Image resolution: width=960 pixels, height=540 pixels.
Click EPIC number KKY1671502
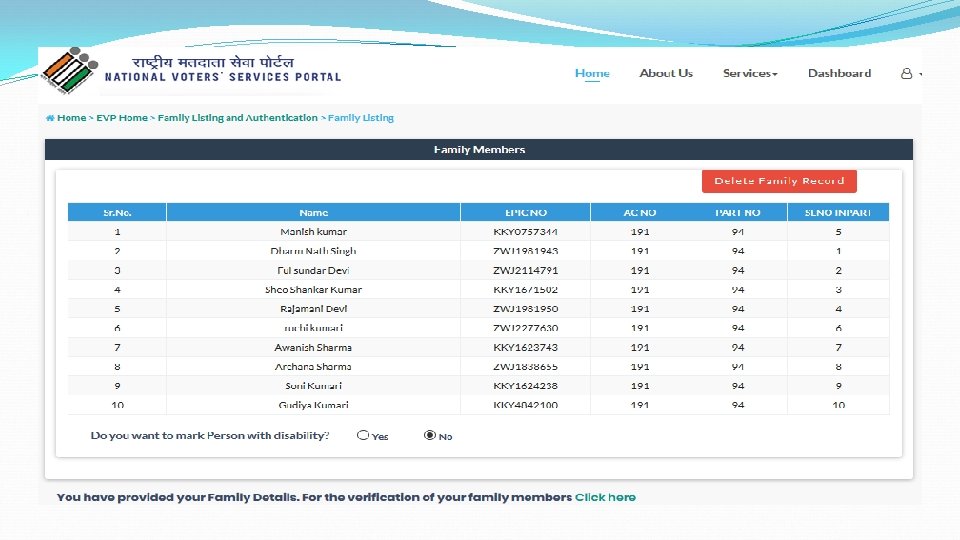[x=525, y=290]
